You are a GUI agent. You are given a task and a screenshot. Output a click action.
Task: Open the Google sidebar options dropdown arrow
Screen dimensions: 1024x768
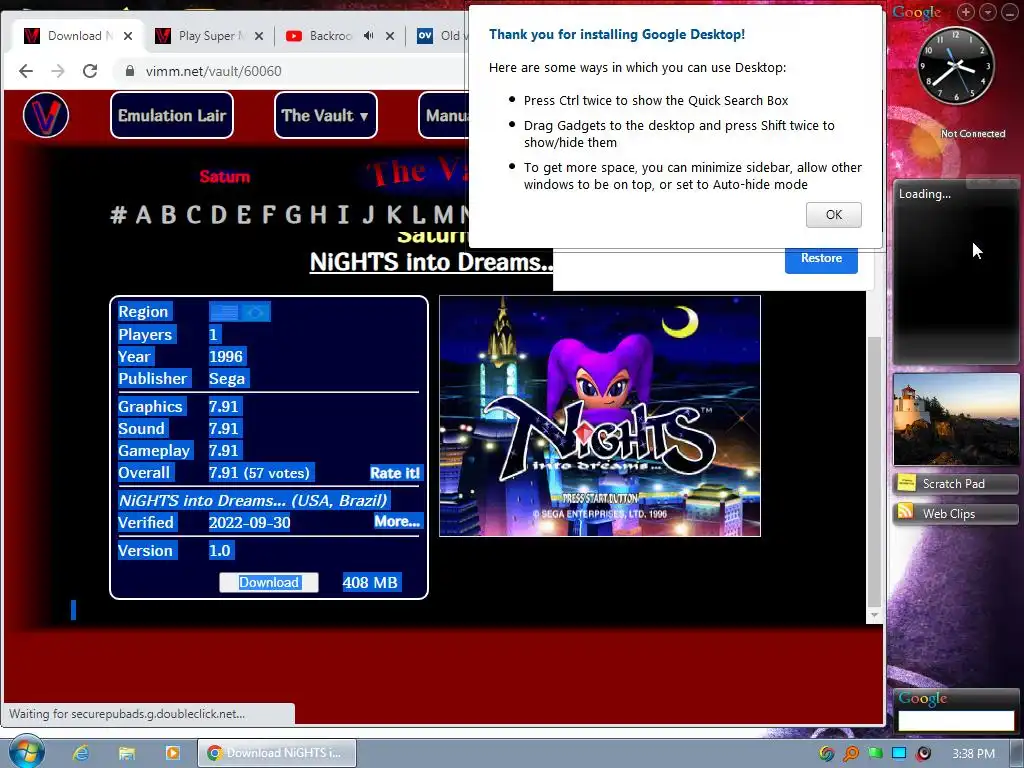pos(988,12)
